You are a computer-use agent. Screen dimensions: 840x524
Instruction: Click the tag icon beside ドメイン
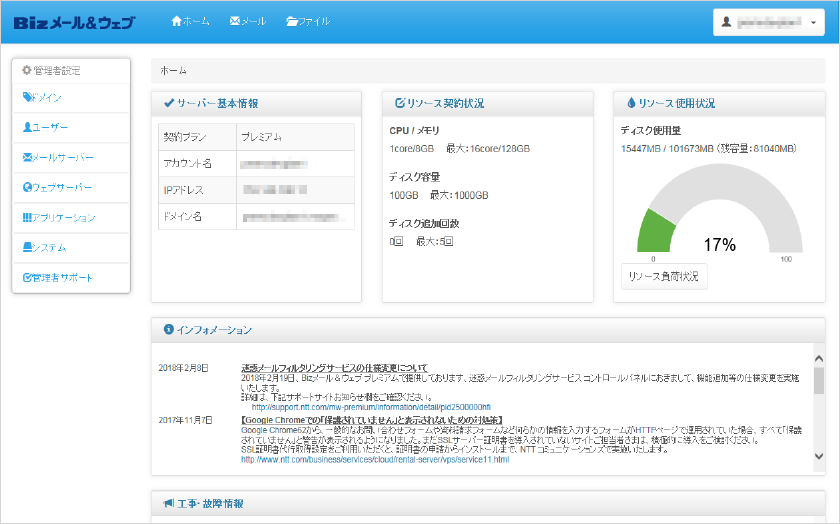click(x=27, y=97)
